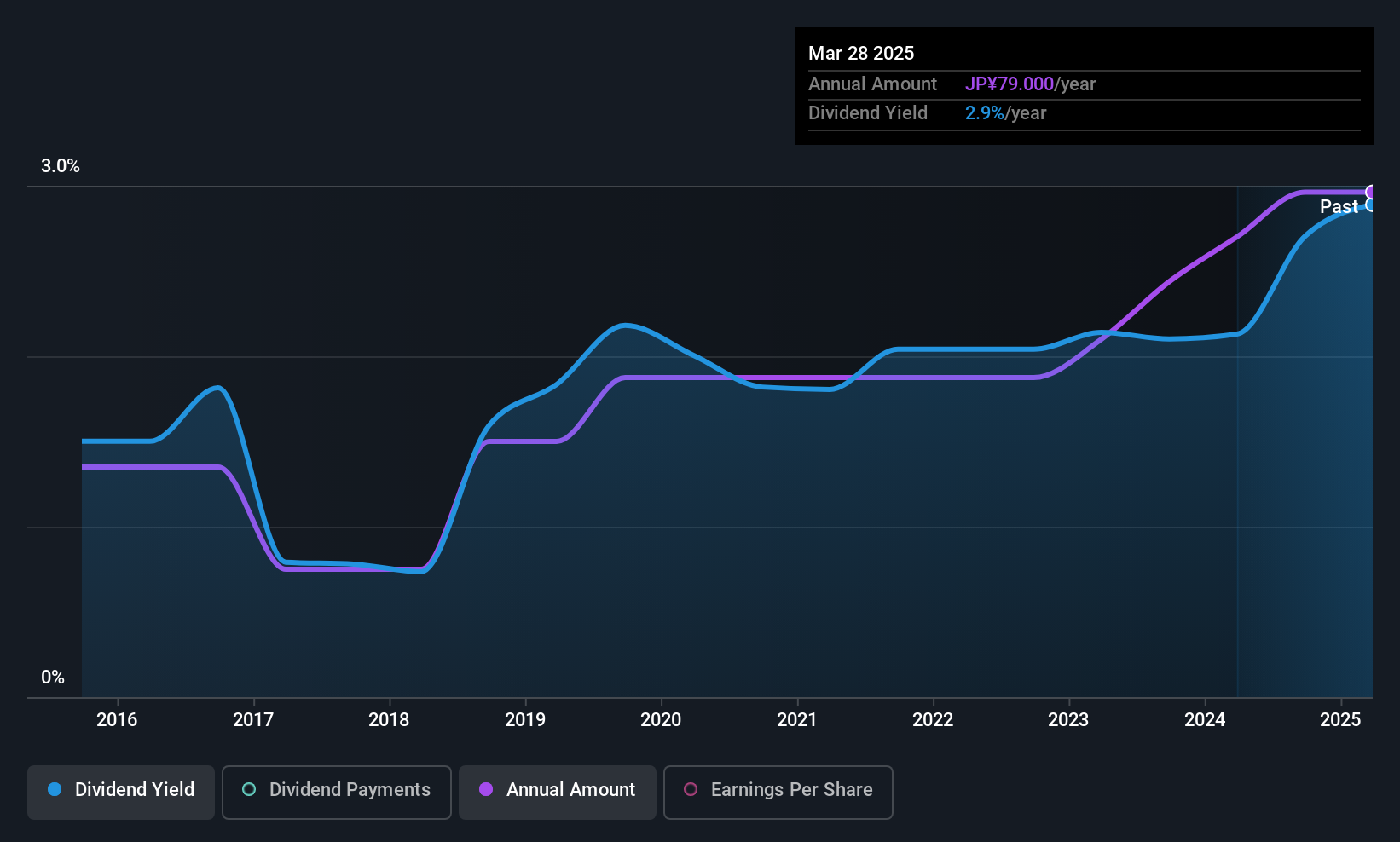Click the "Mar 28 2025" tooltip date
Viewport: 1400px width, 842px height.
(861, 53)
